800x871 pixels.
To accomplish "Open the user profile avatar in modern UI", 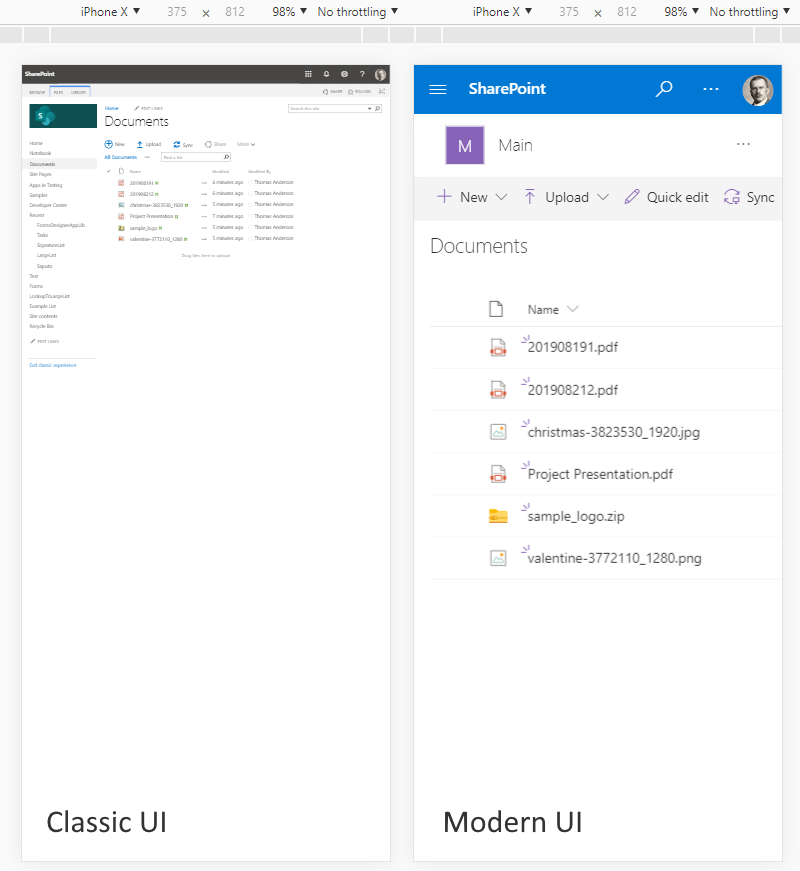I will [x=758, y=89].
